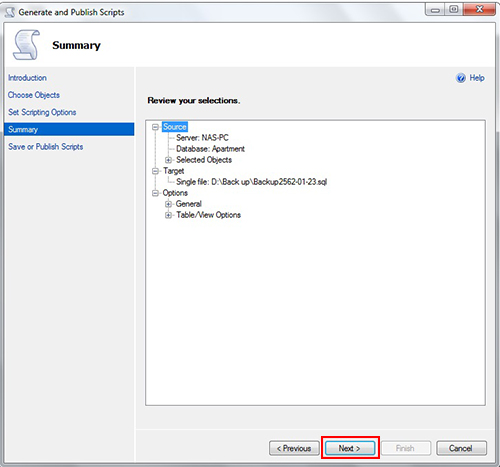Image resolution: width=500 pixels, height=467 pixels.
Task: Collapse the Source tree node
Action: [155, 127]
